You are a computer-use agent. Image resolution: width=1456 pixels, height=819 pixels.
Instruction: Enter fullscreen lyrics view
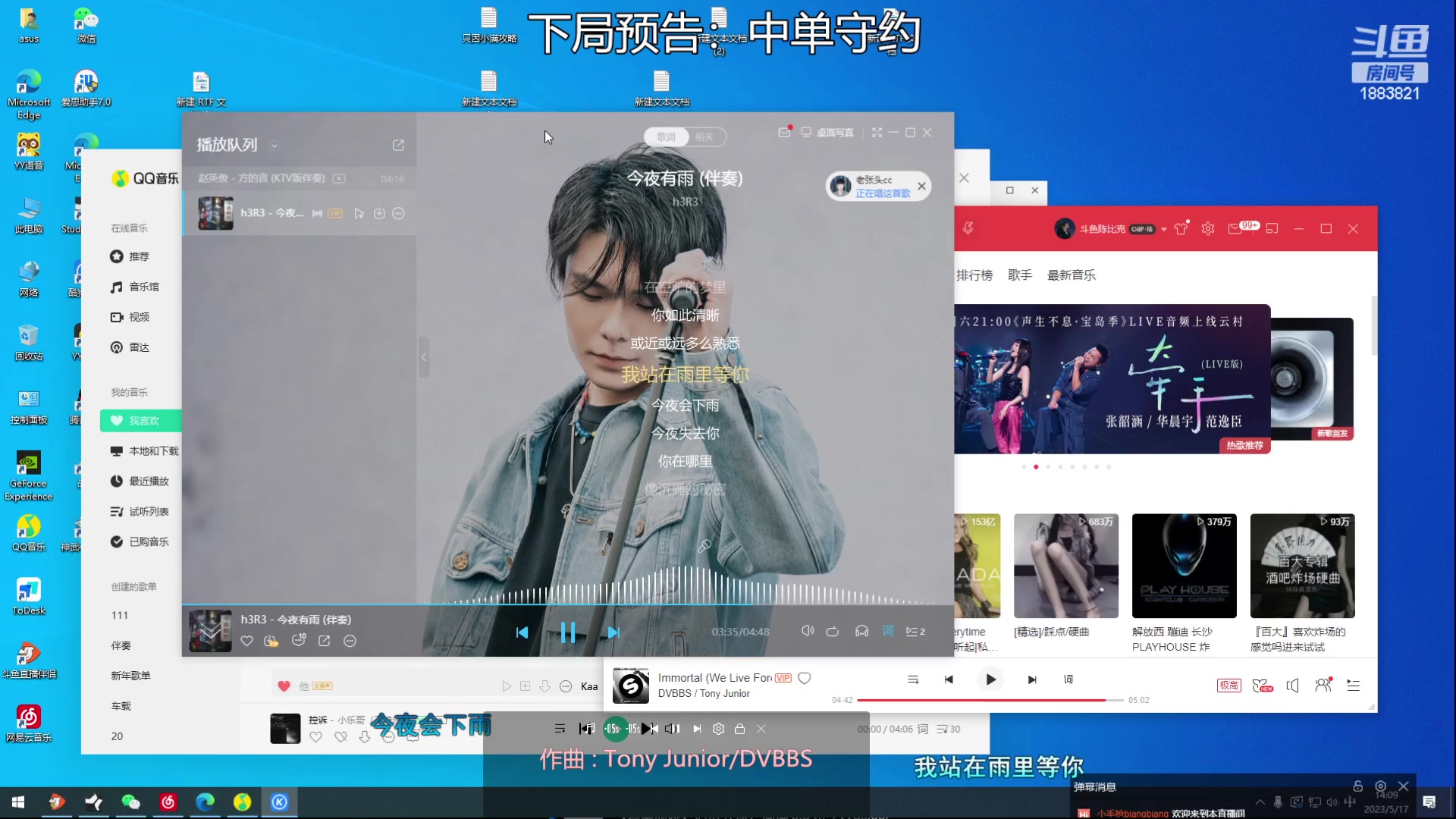(877, 132)
